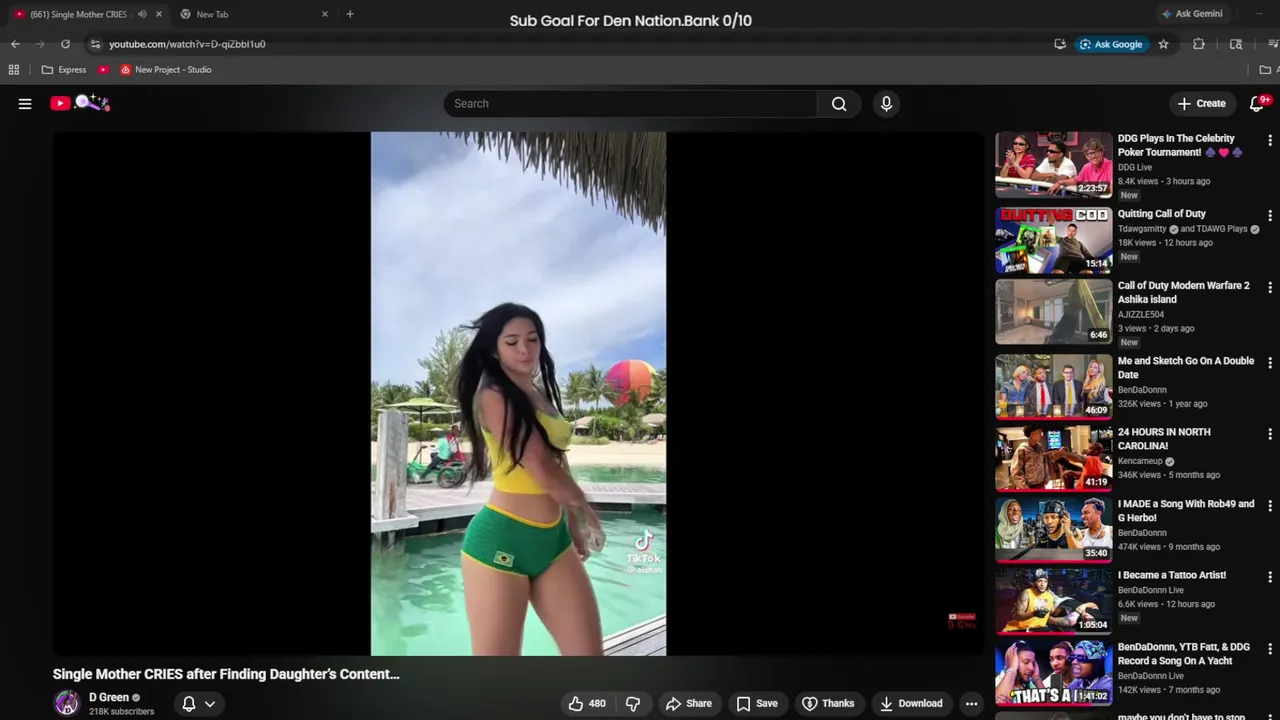1280x720 pixels.
Task: Mute the tab via speaker icon
Action: tap(141, 14)
